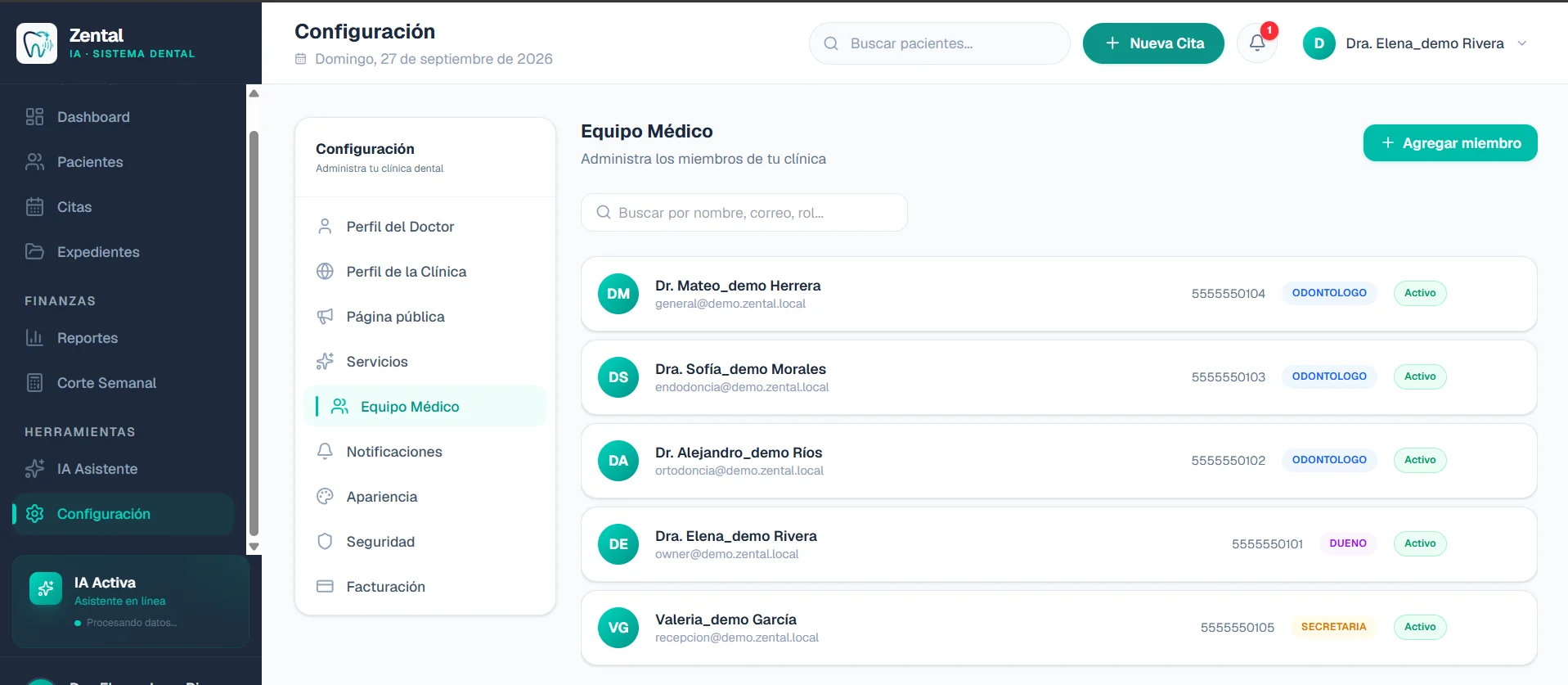The height and width of the screenshot is (685, 1568).
Task: Click the Configuración gear icon in sidebar
Action: tap(34, 514)
